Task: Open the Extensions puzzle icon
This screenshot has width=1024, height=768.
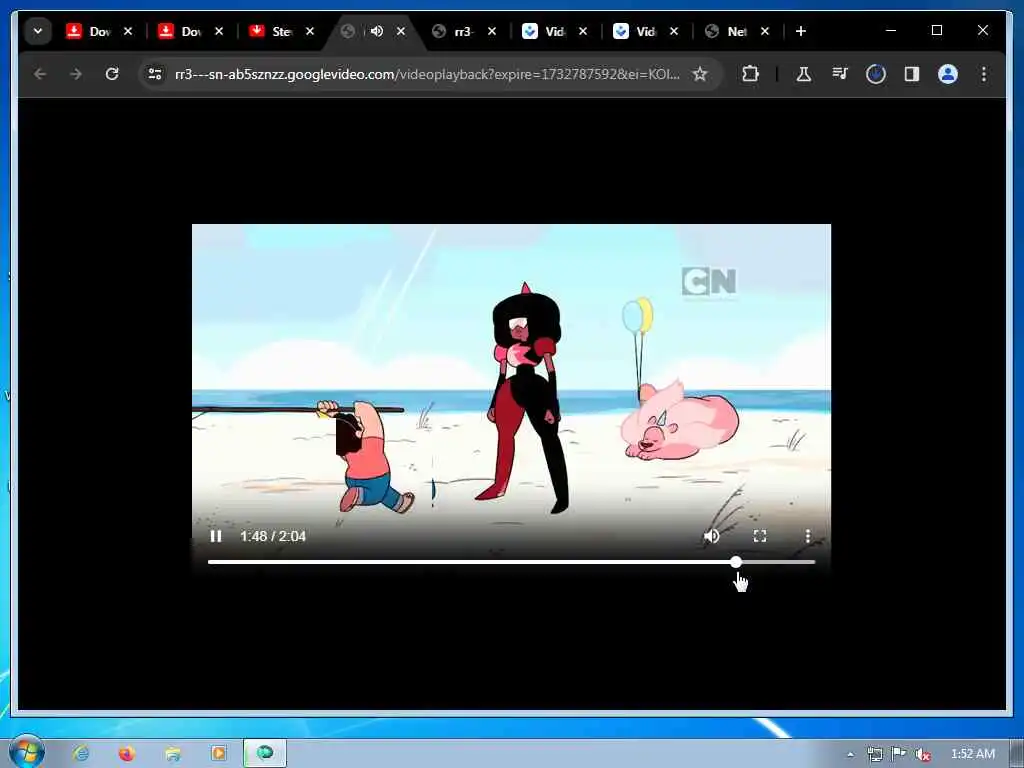Action: tap(750, 74)
